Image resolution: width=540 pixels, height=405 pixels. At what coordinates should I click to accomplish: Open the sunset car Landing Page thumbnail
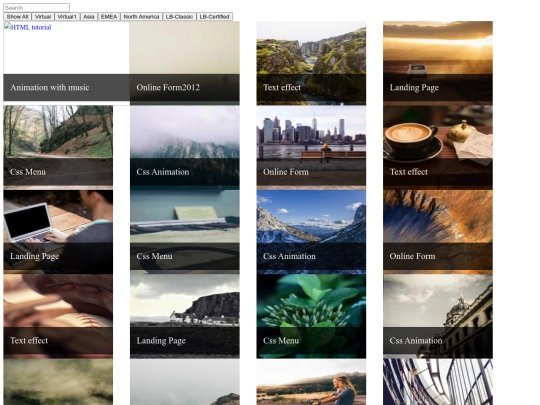pyautogui.click(x=438, y=63)
